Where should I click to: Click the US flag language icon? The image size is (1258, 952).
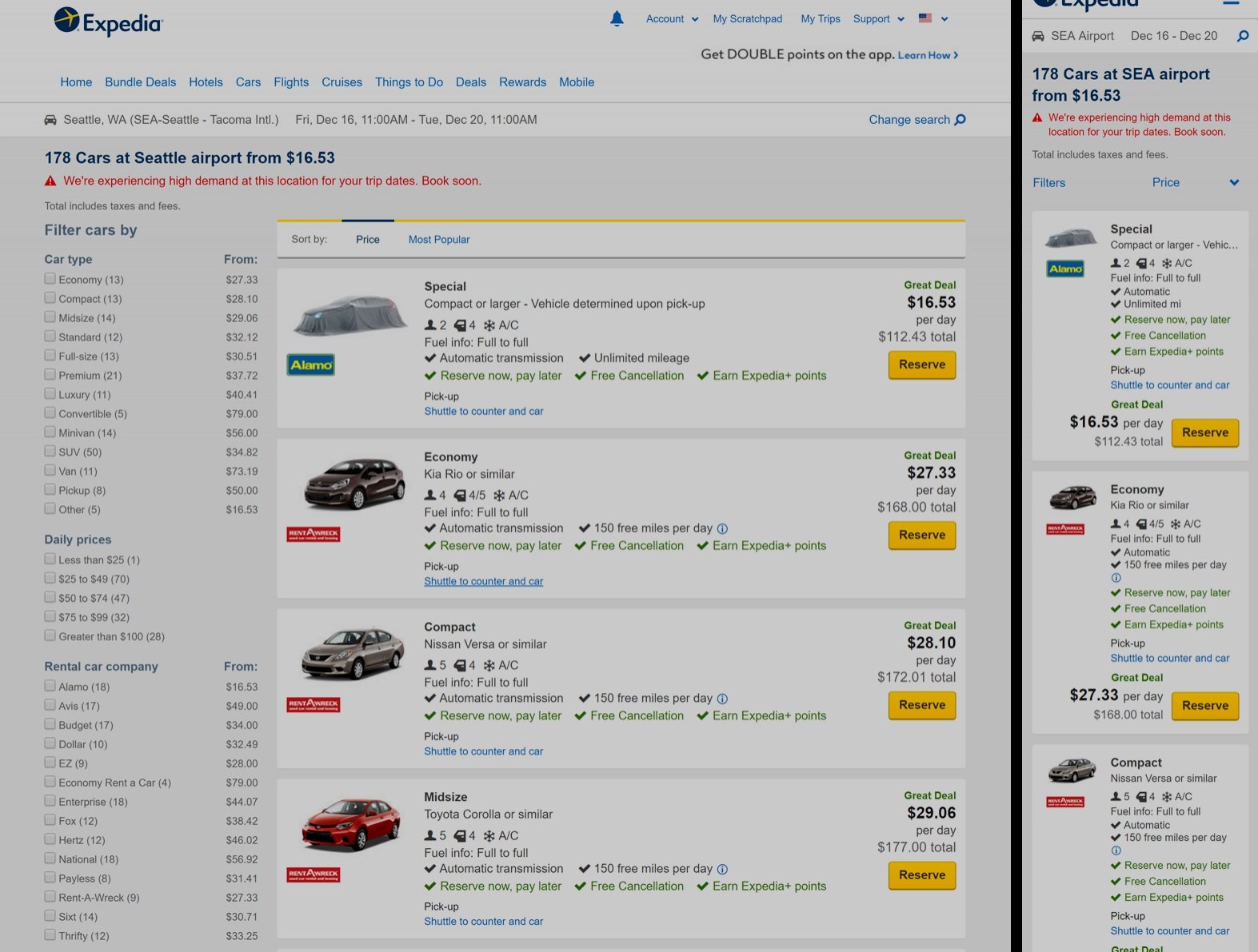925,18
